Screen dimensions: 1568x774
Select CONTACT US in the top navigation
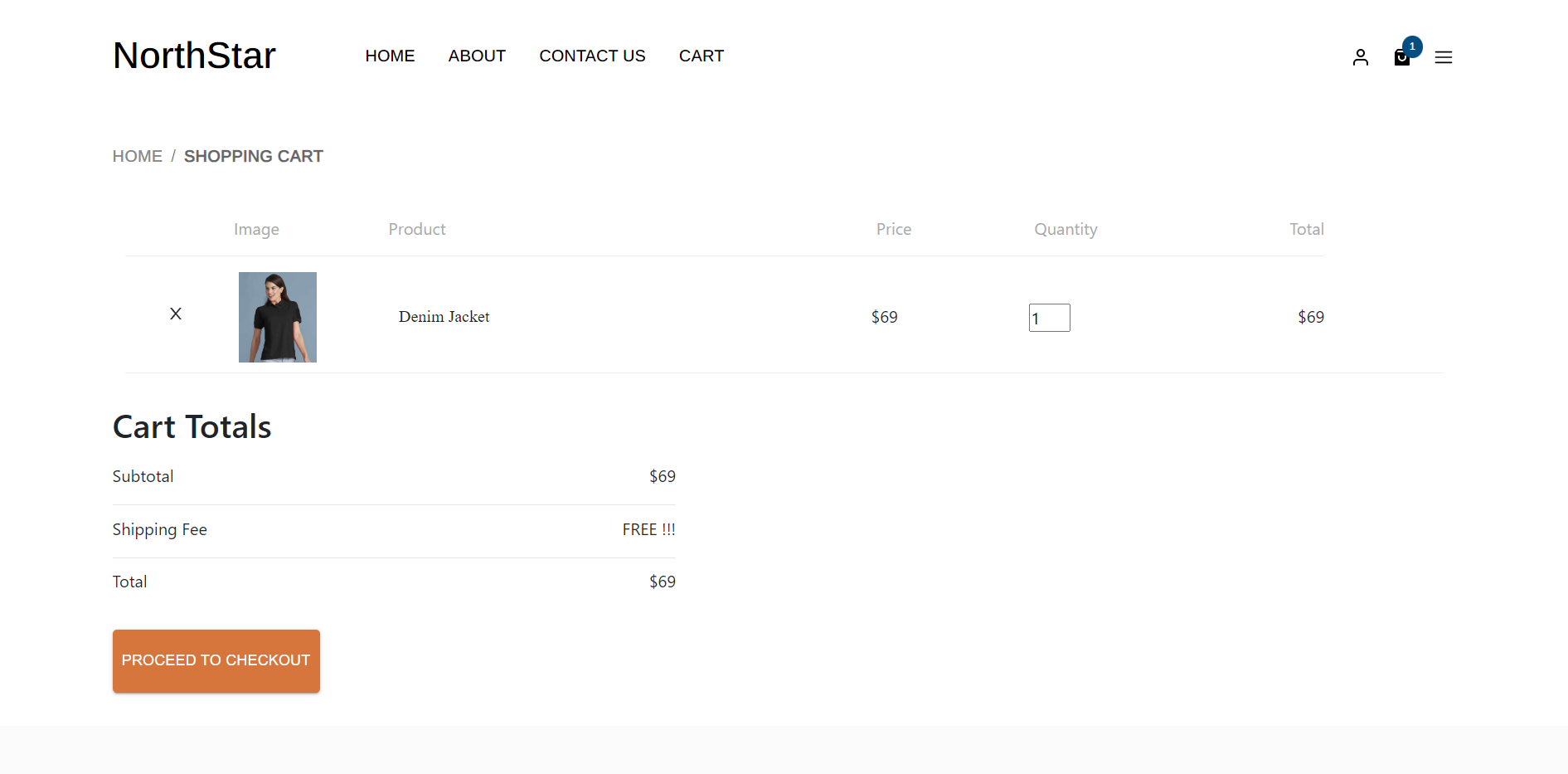[592, 56]
